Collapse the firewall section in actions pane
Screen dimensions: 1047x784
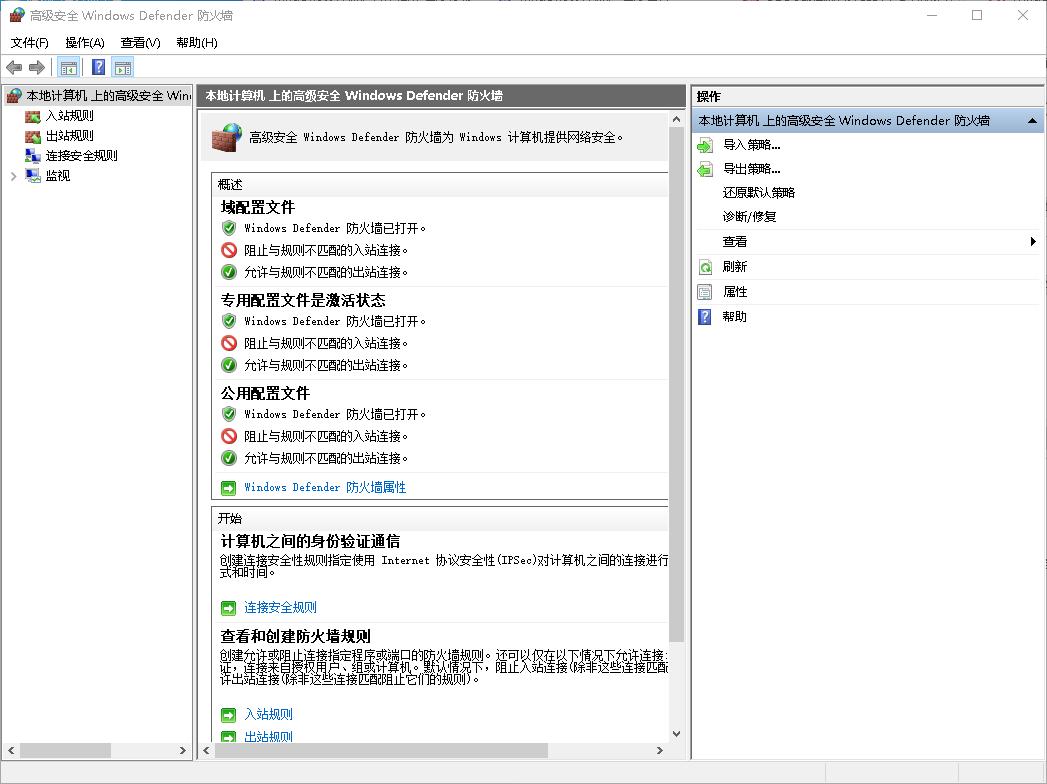(1031, 119)
